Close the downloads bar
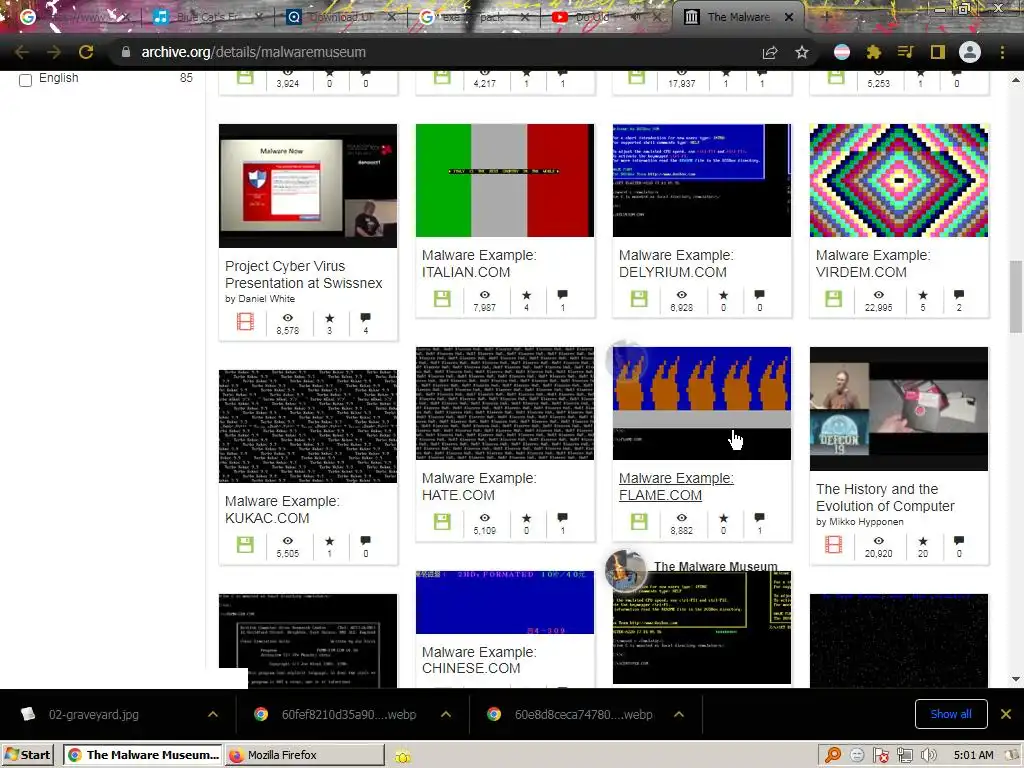This screenshot has width=1024, height=768. pos(1006,714)
